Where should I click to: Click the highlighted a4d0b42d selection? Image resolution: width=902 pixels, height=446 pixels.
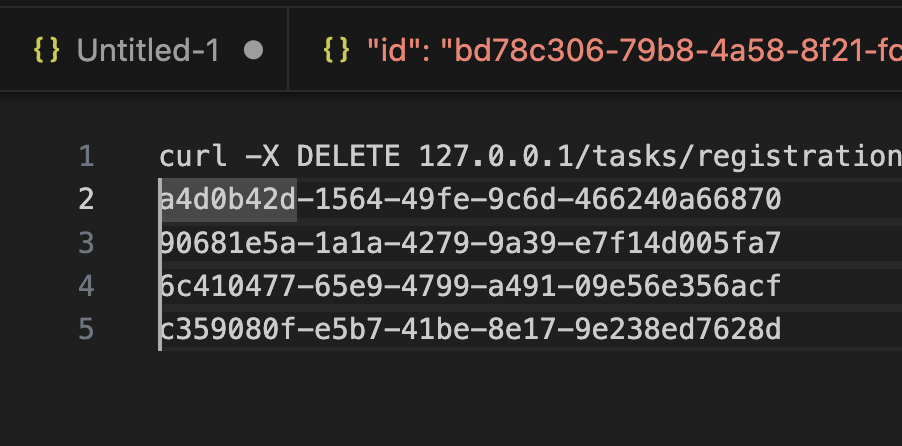(x=228, y=200)
